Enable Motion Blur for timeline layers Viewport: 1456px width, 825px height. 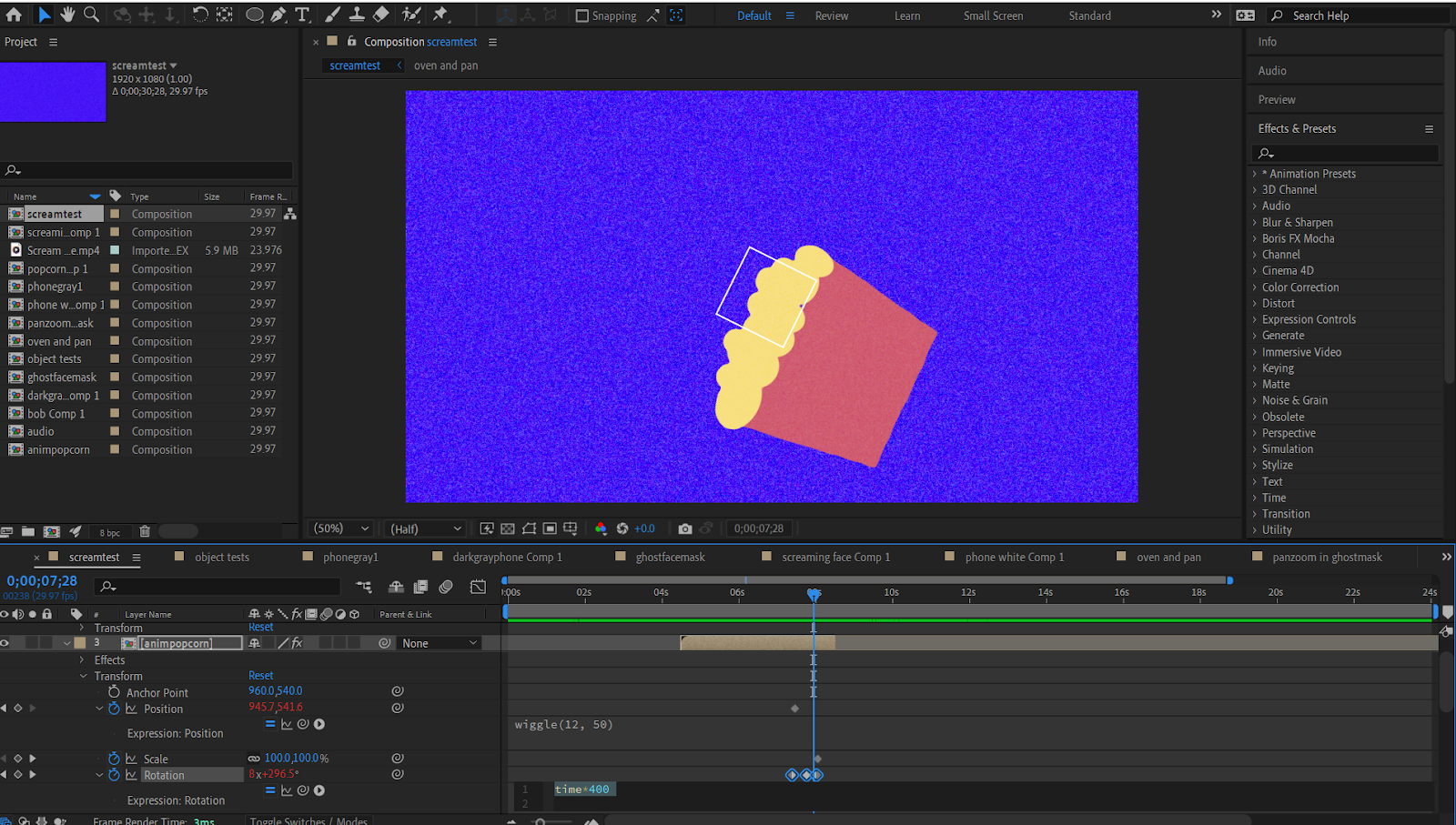[x=446, y=587]
